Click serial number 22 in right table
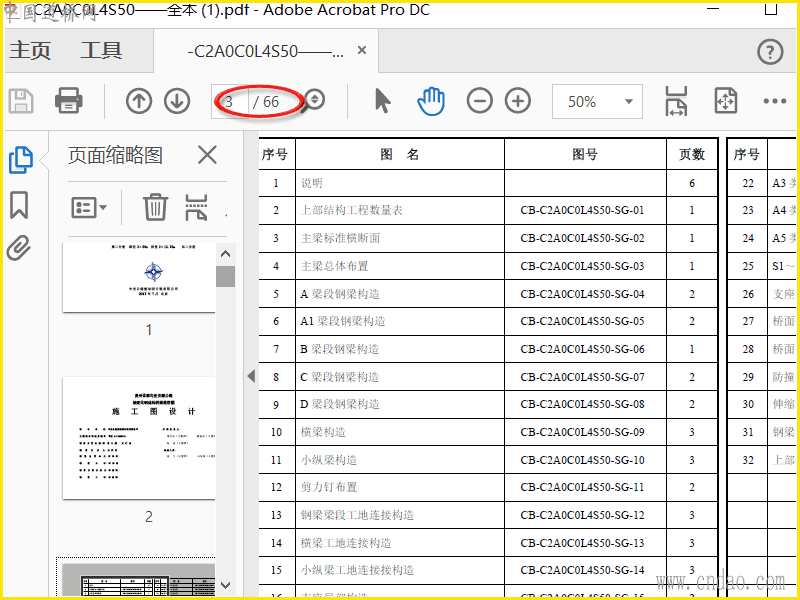 748,183
